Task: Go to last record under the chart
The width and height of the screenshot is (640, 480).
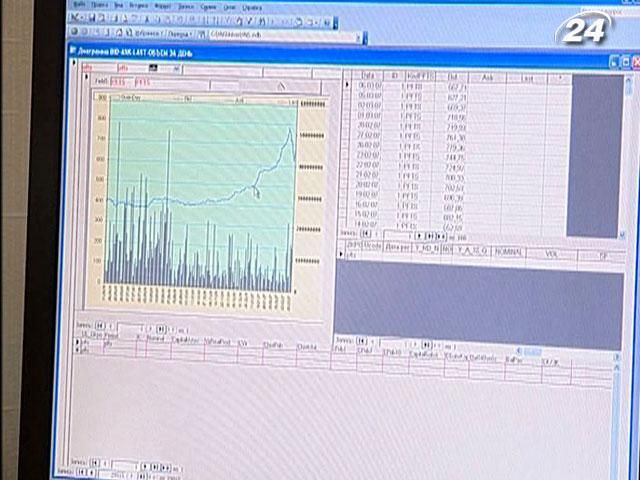Action: click(x=161, y=329)
